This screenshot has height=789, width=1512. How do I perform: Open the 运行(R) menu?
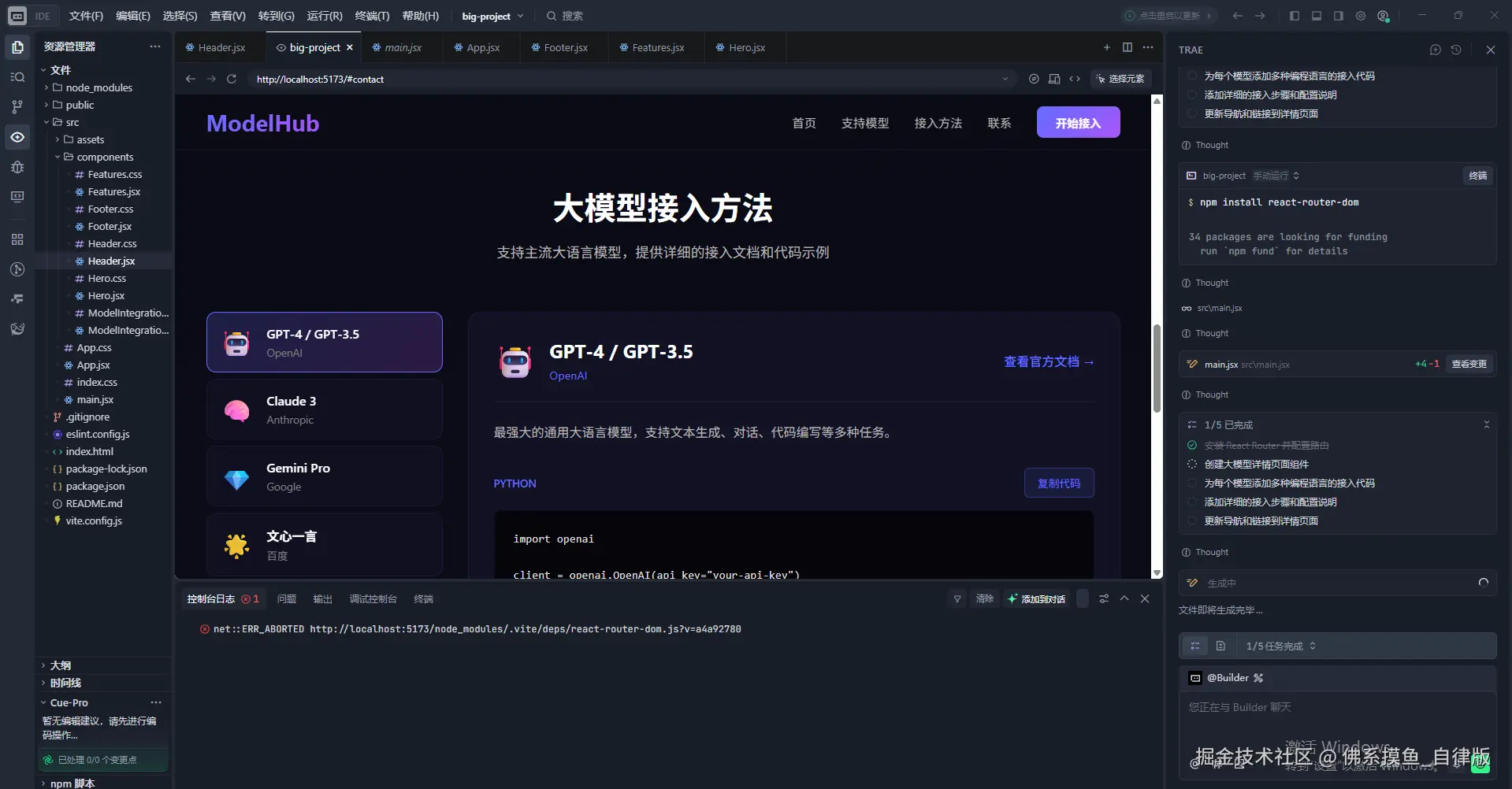pyautogui.click(x=325, y=16)
